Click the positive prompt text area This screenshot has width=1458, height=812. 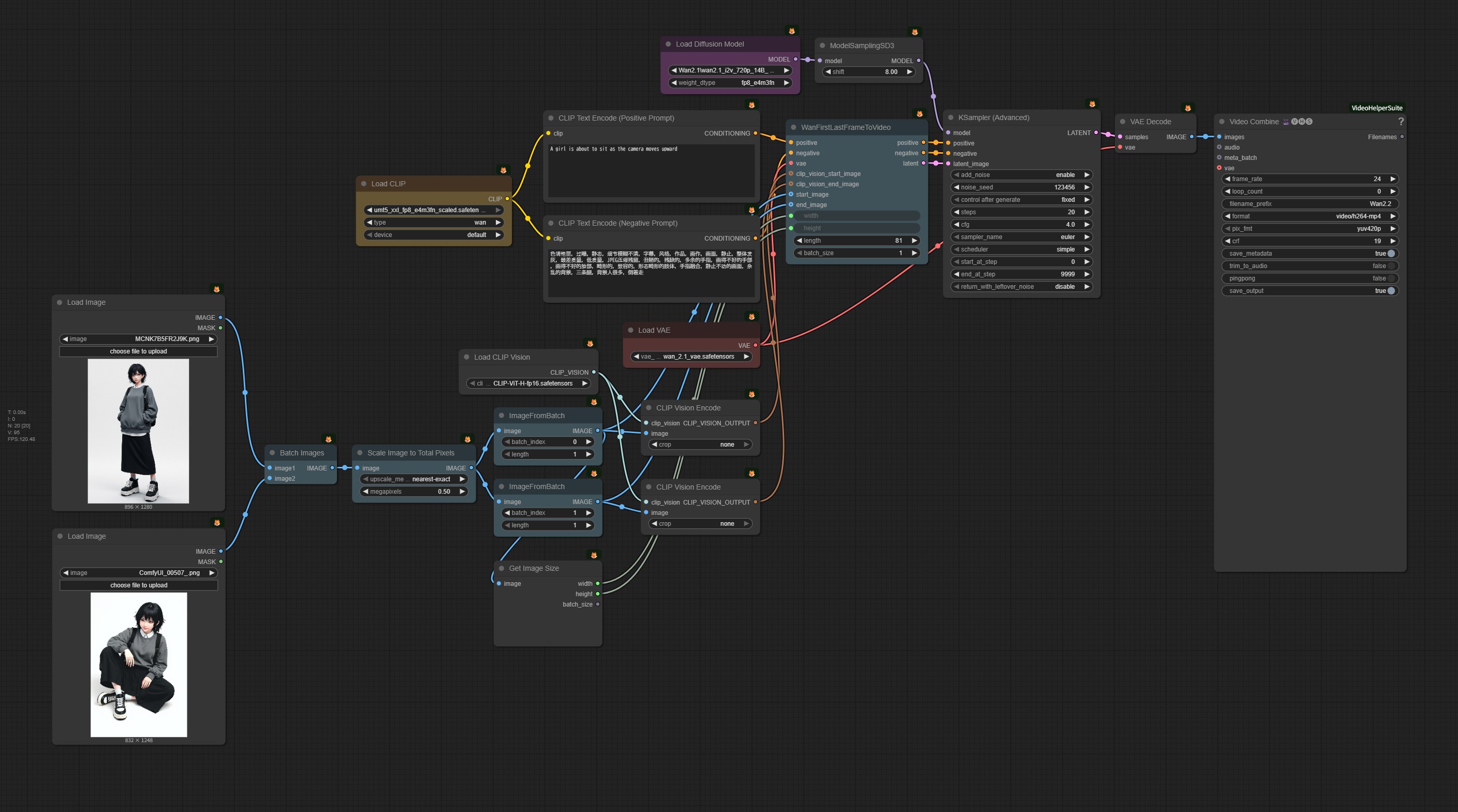pyautogui.click(x=650, y=170)
